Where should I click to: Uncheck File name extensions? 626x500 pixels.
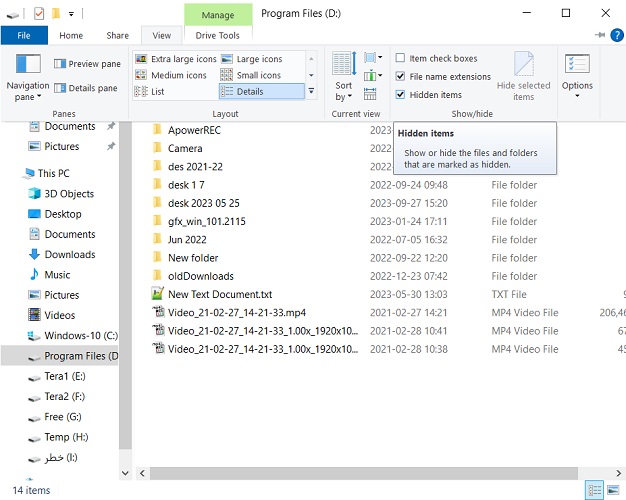(x=400, y=76)
